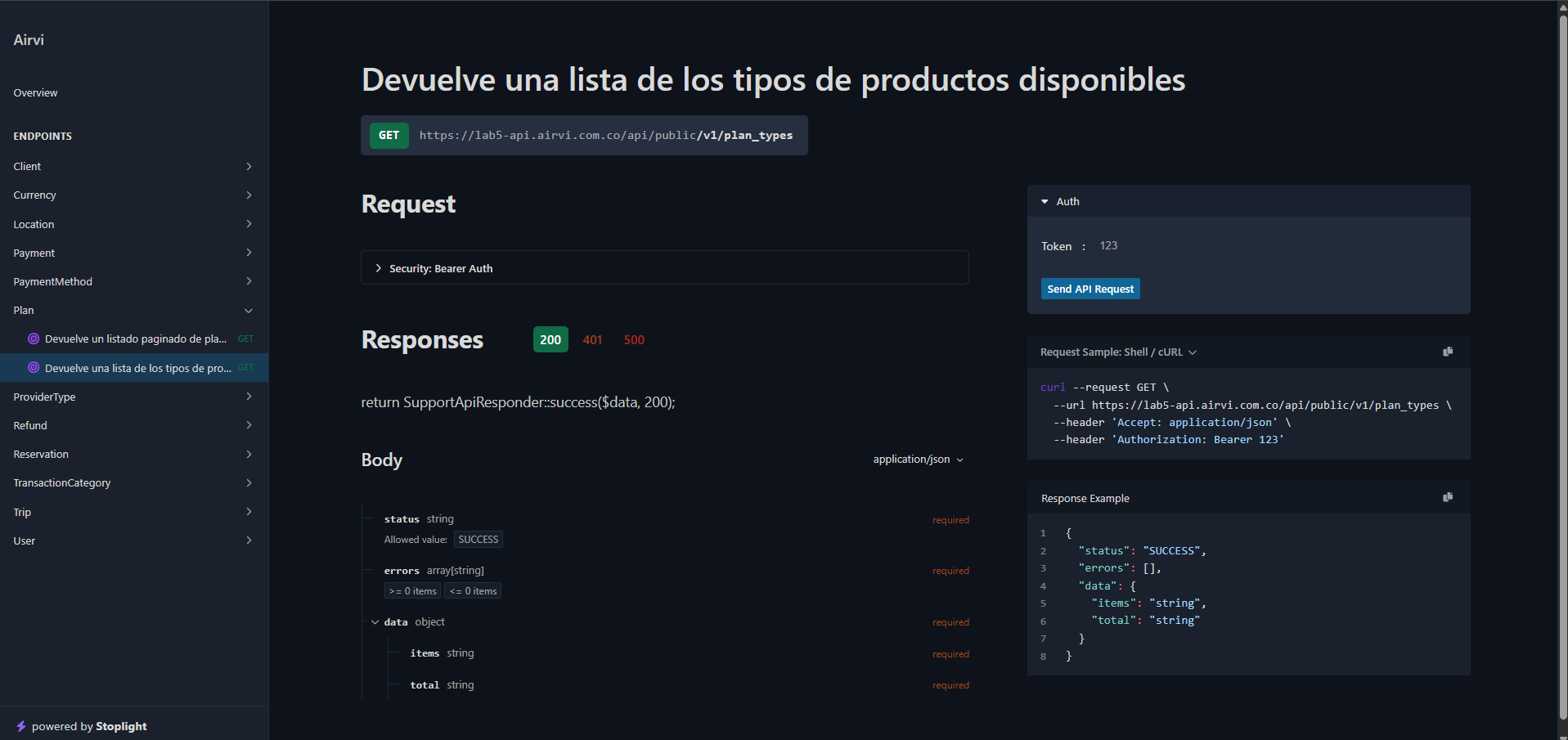Switch to the 401 response tab
The image size is (1568, 740).
(592, 340)
